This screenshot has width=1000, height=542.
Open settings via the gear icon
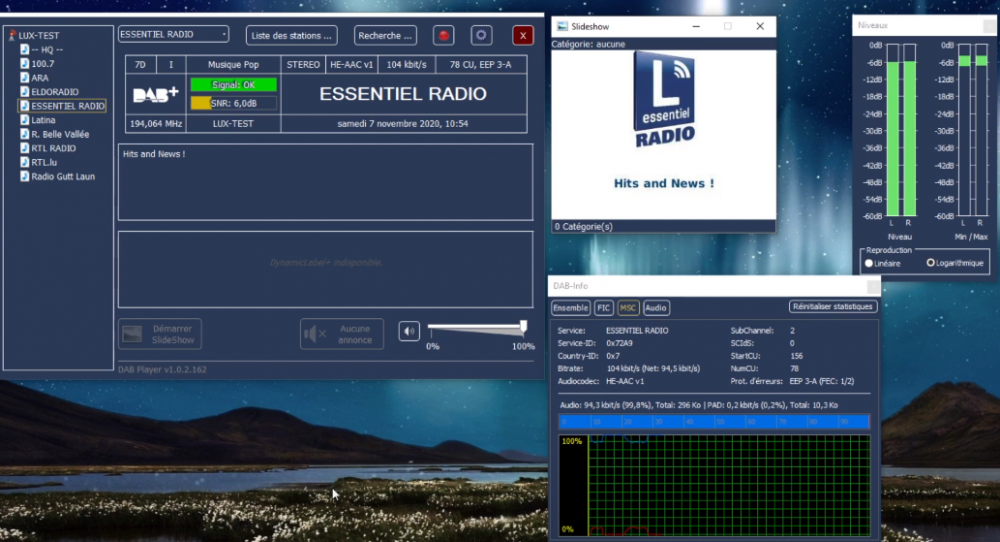(482, 36)
